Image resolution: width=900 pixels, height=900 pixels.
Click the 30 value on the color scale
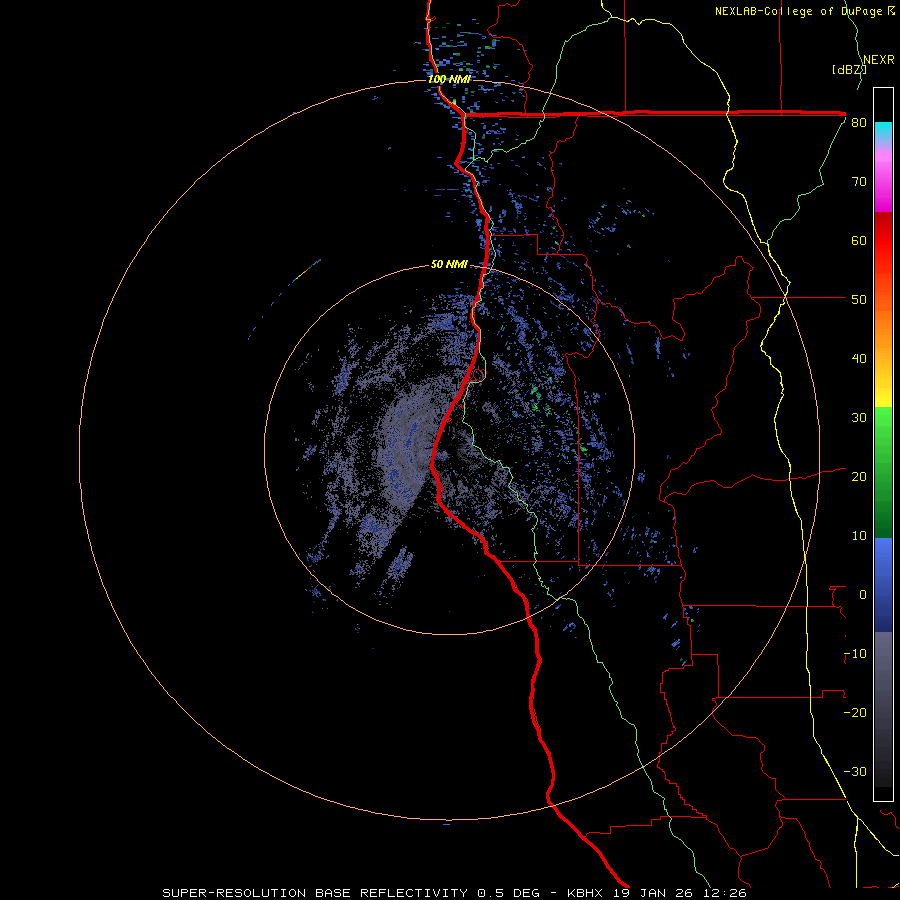click(x=859, y=418)
